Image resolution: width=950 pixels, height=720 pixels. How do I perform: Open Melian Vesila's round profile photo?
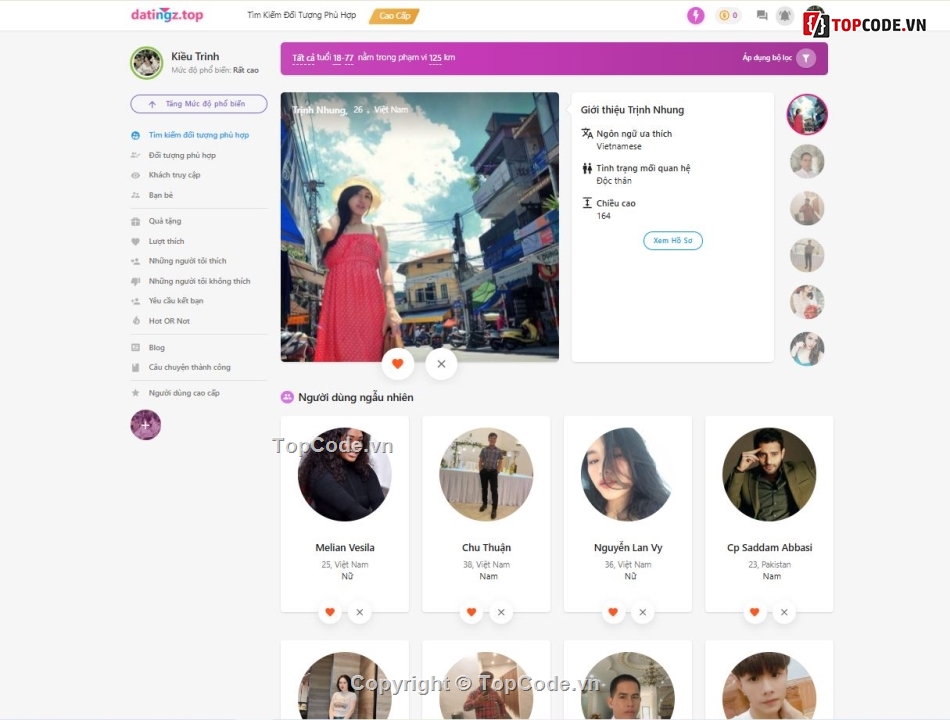[x=345, y=475]
